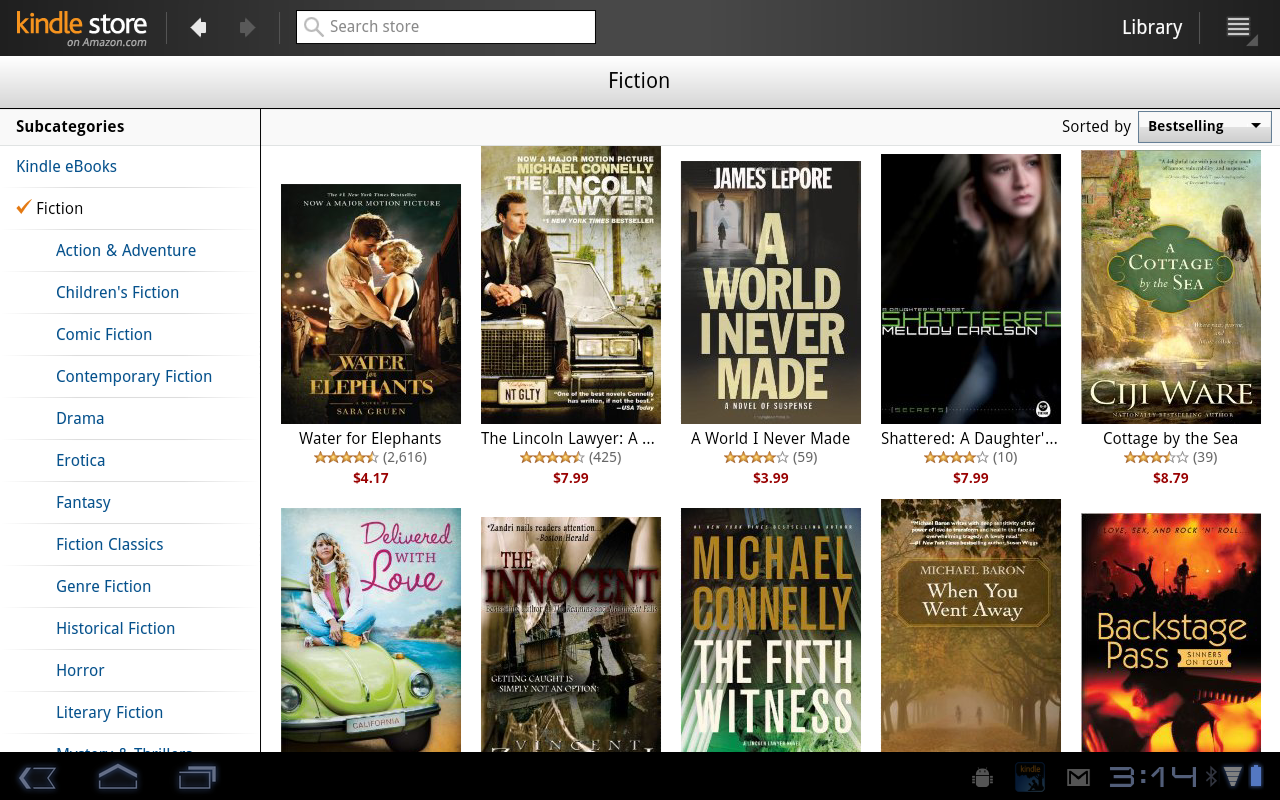Expand the Sorted by Bestselling dropdown
The image size is (1280, 800).
[1204, 127]
